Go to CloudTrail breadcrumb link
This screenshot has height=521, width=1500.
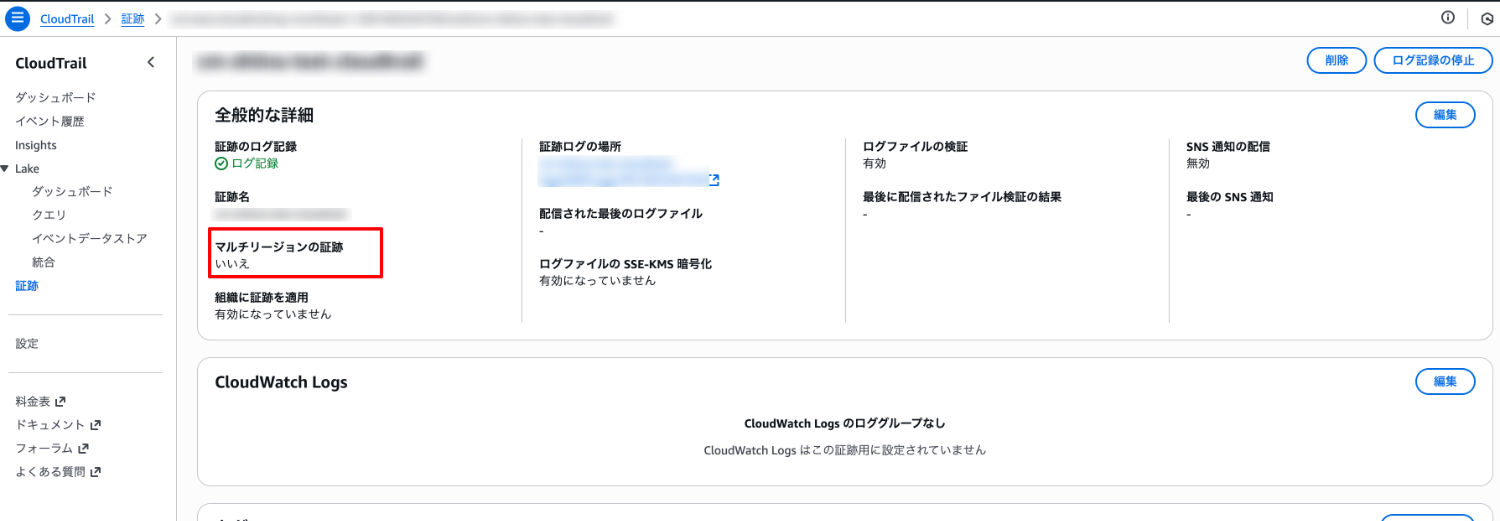click(x=67, y=18)
